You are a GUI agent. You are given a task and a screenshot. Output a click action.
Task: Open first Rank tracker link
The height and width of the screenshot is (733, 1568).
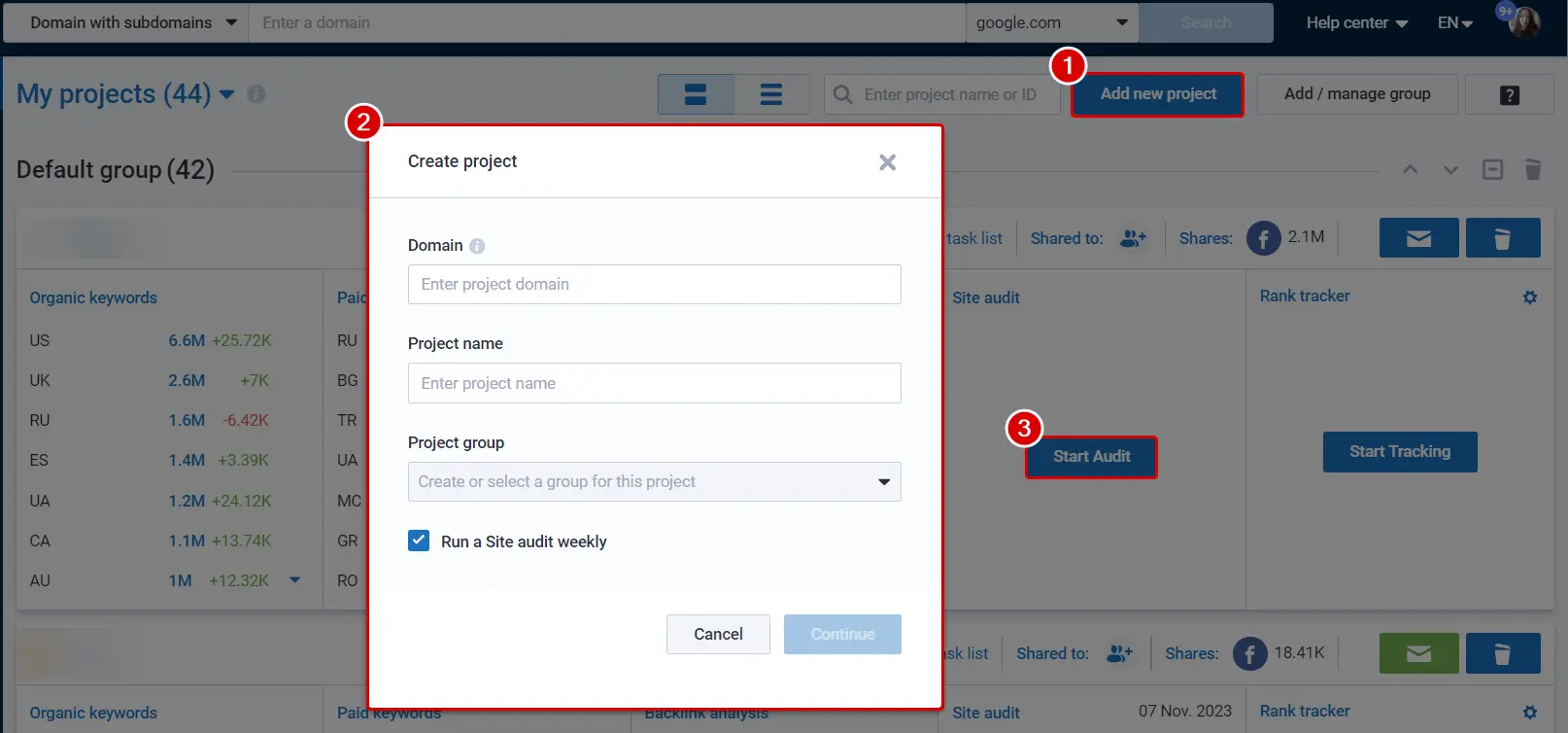[1305, 296]
